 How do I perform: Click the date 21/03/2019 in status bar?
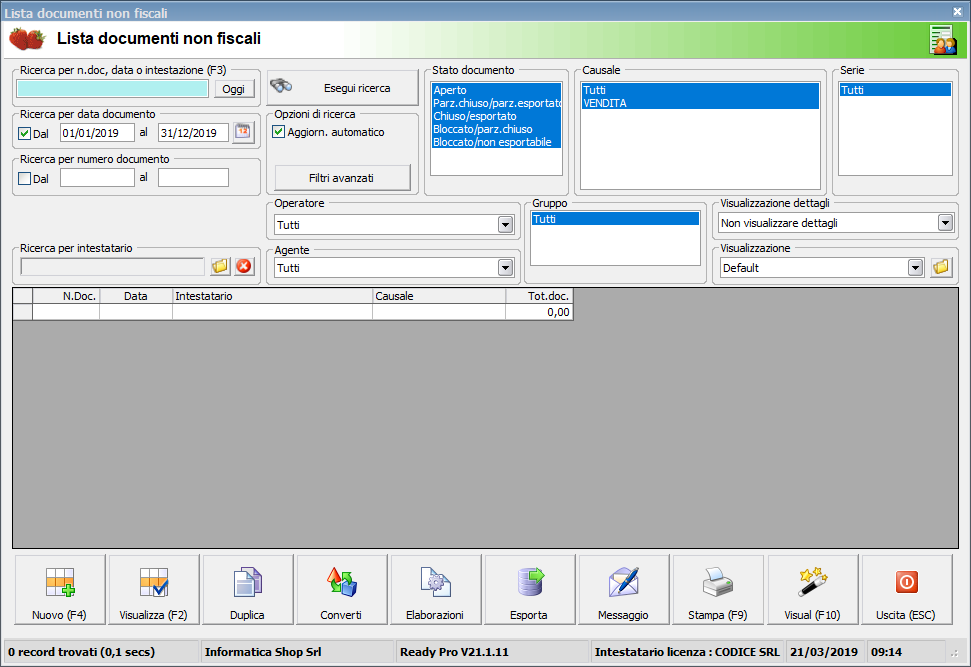[824, 652]
